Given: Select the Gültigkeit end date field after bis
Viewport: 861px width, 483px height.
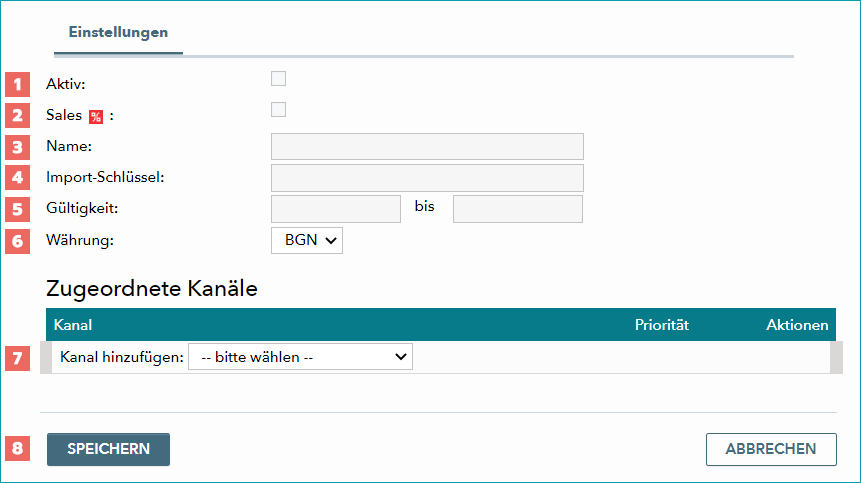Looking at the screenshot, I should click(x=518, y=209).
